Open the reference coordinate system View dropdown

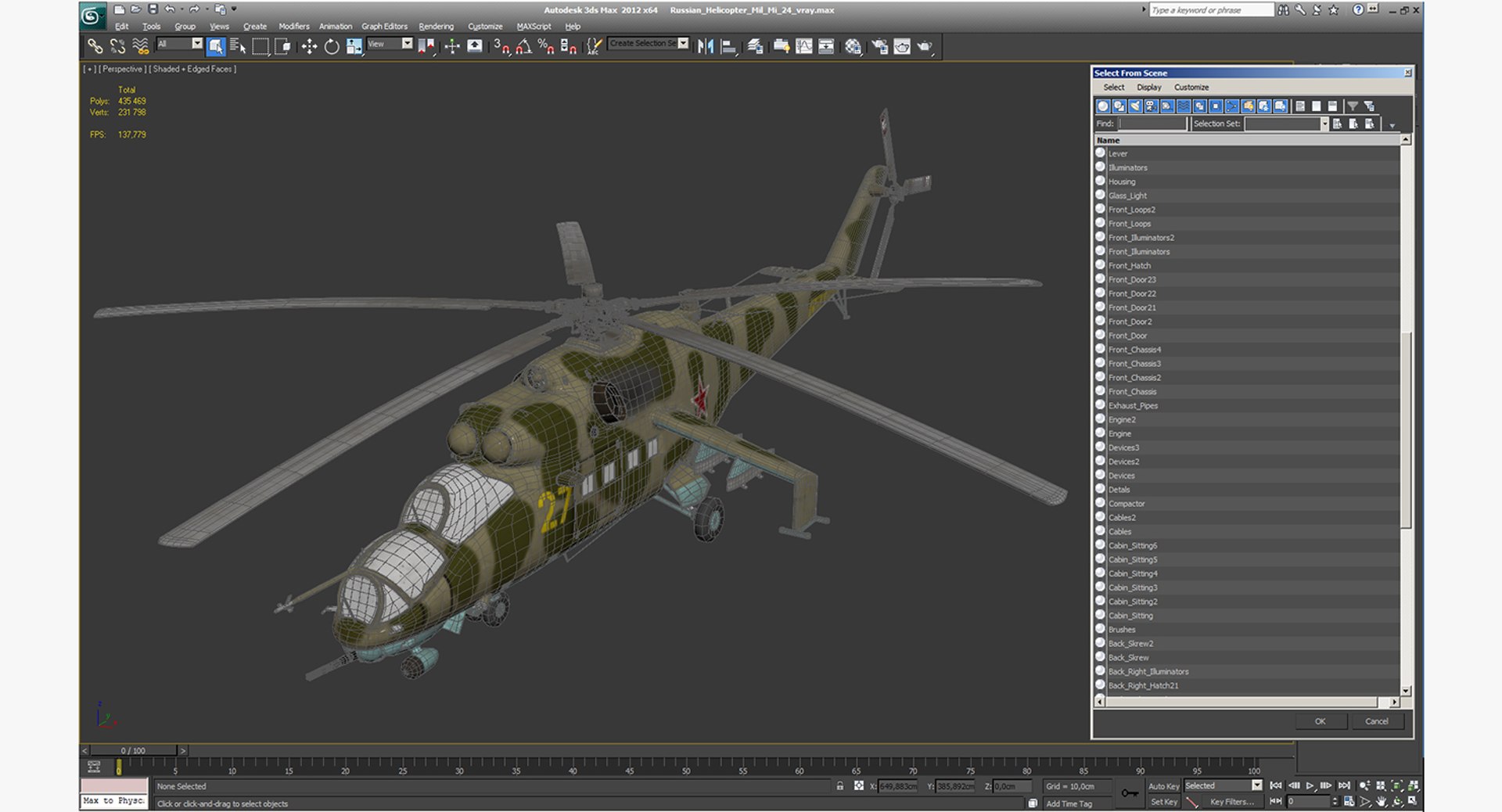click(x=390, y=44)
